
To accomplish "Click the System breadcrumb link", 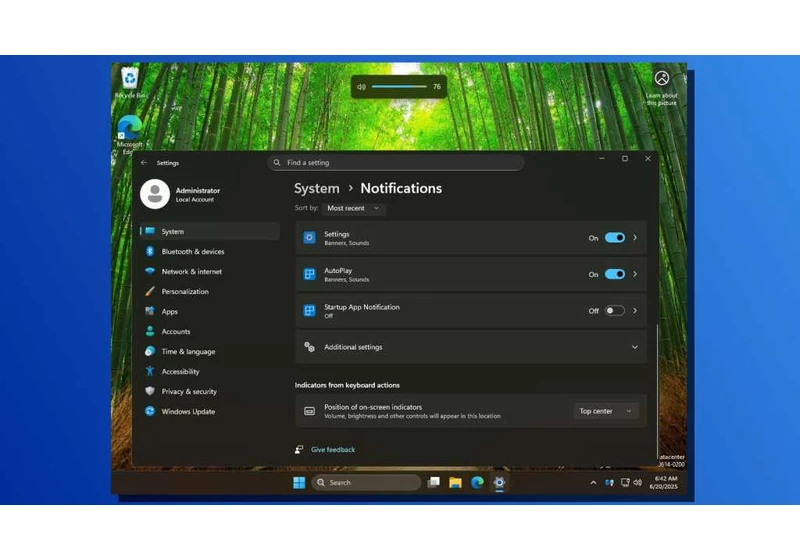I will (317, 188).
